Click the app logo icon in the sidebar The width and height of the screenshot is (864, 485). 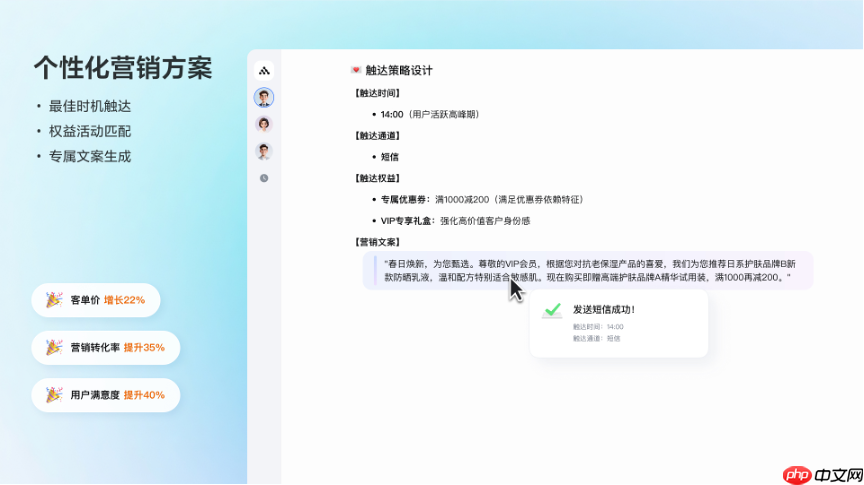tap(264, 71)
